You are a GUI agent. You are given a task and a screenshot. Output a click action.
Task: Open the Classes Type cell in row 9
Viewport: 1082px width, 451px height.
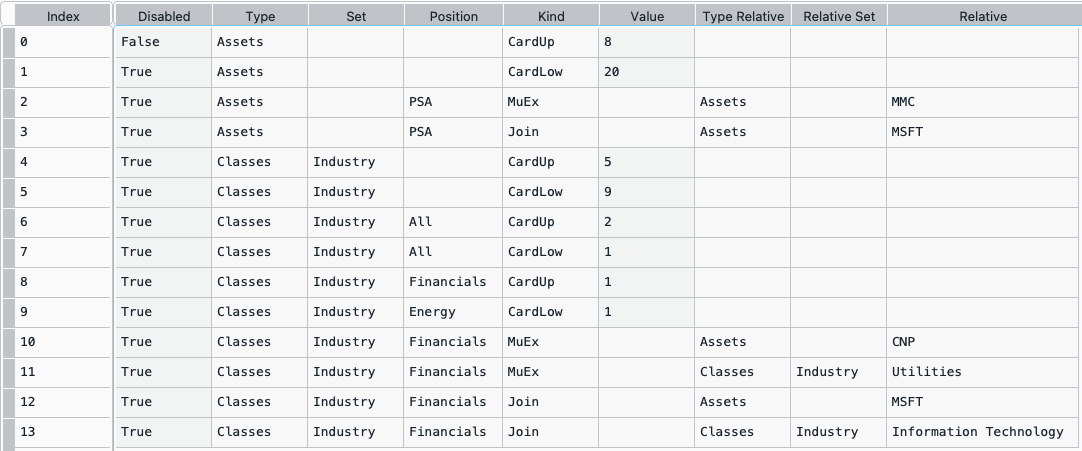(x=259, y=312)
